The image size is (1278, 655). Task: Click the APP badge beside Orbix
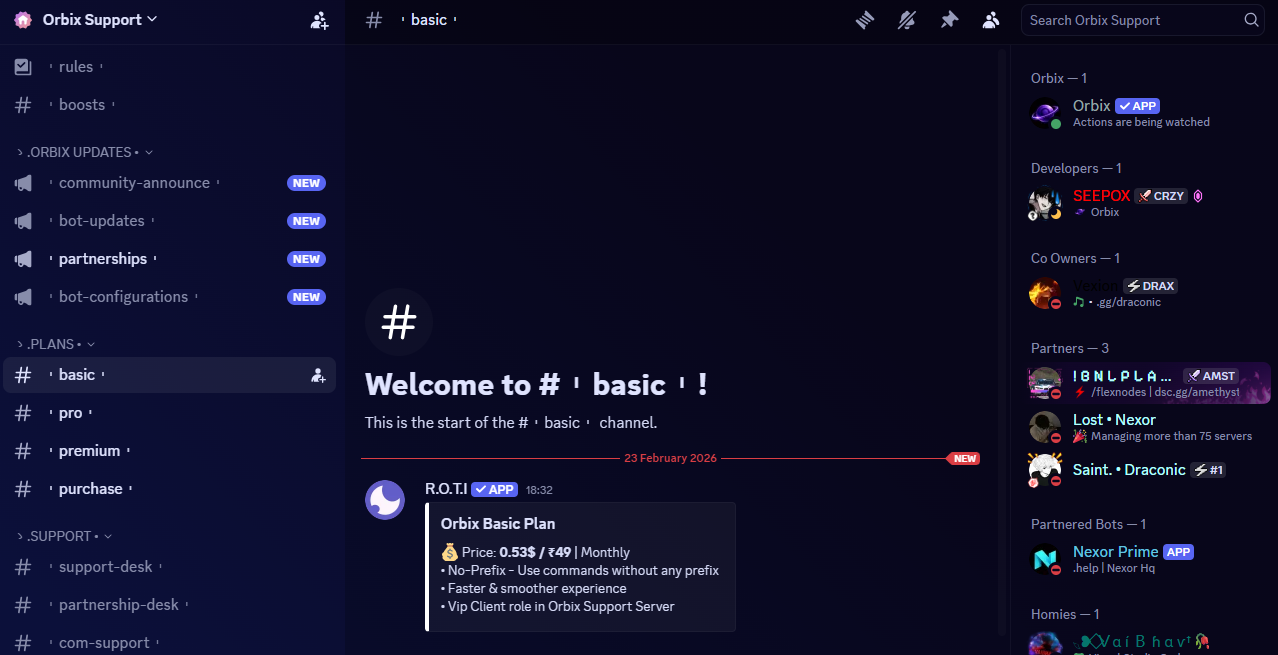(x=1138, y=106)
